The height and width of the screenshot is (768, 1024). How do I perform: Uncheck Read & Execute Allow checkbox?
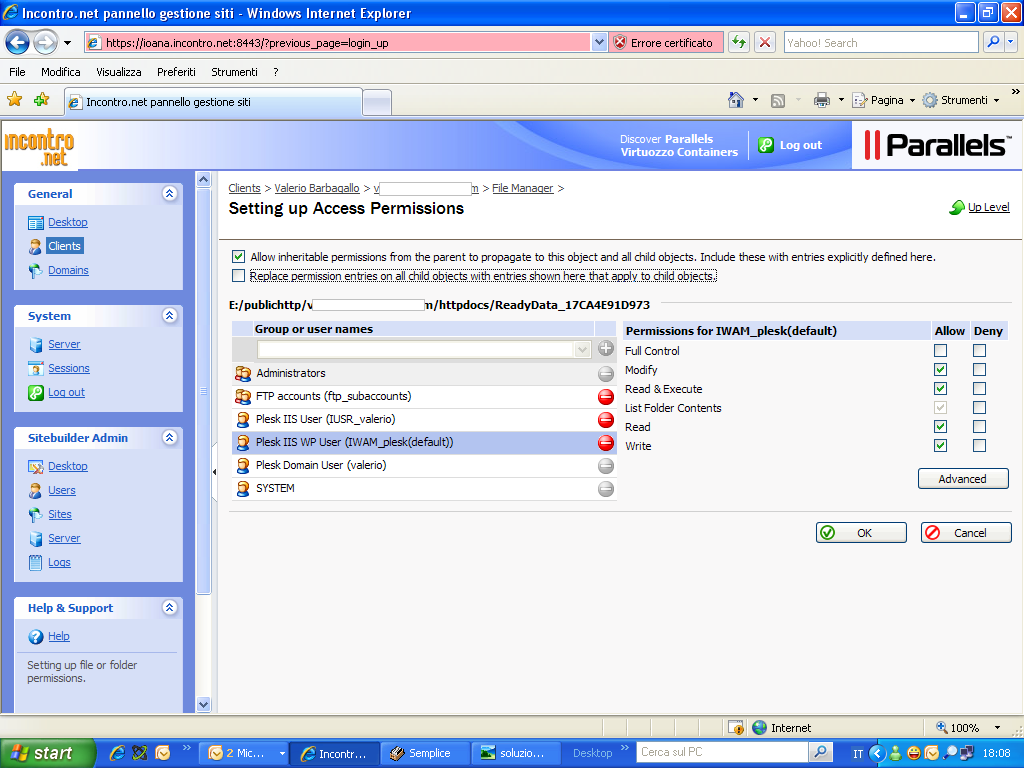pos(940,389)
